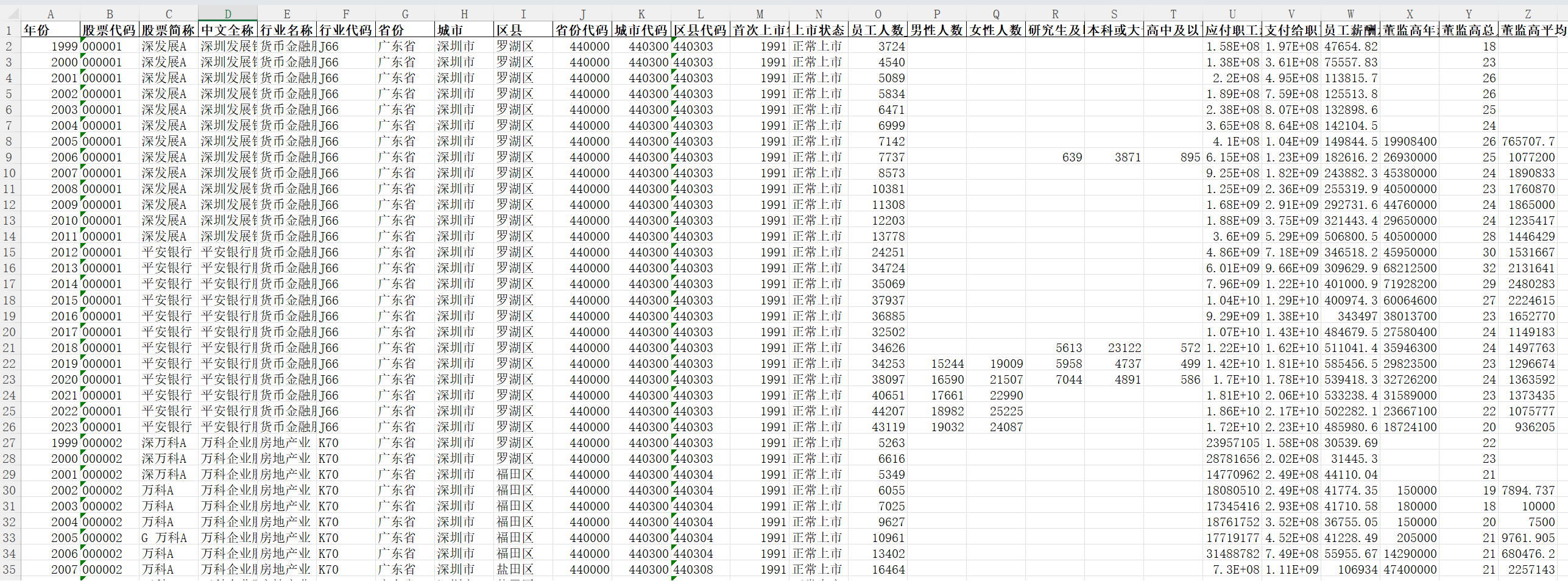This screenshot has width=1568, height=581.
Task: Click the 区县代码 header cell
Action: pos(701,30)
